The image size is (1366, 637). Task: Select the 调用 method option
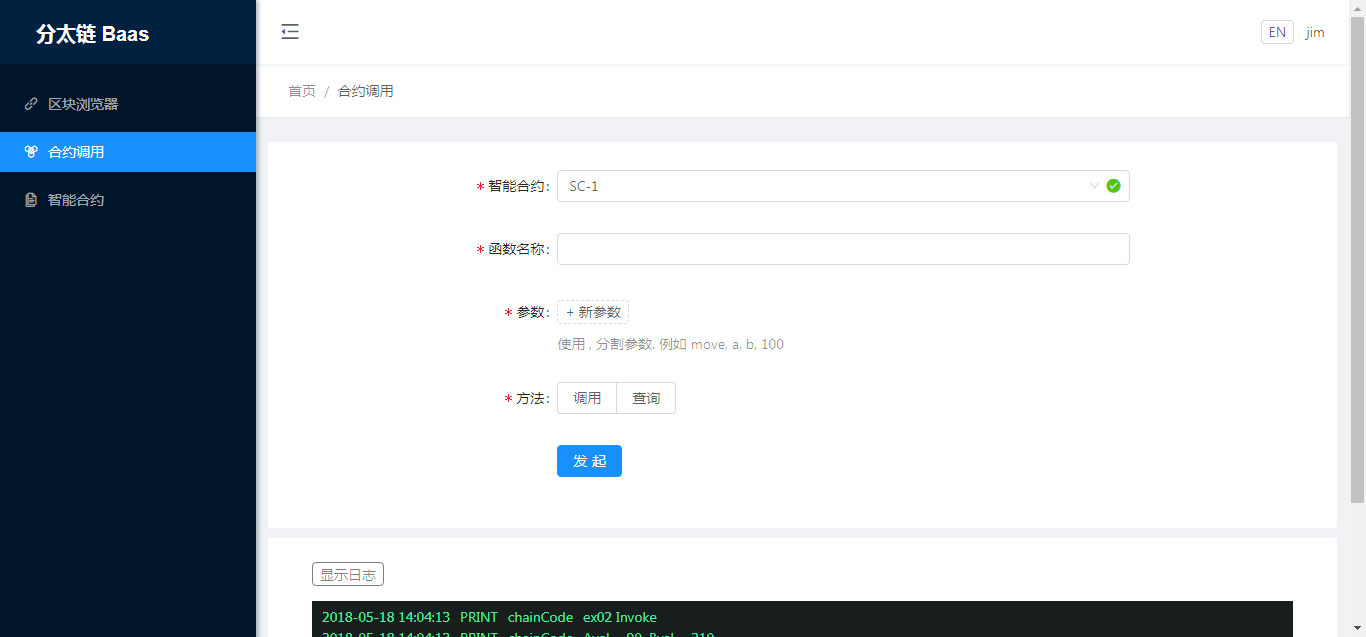click(587, 398)
